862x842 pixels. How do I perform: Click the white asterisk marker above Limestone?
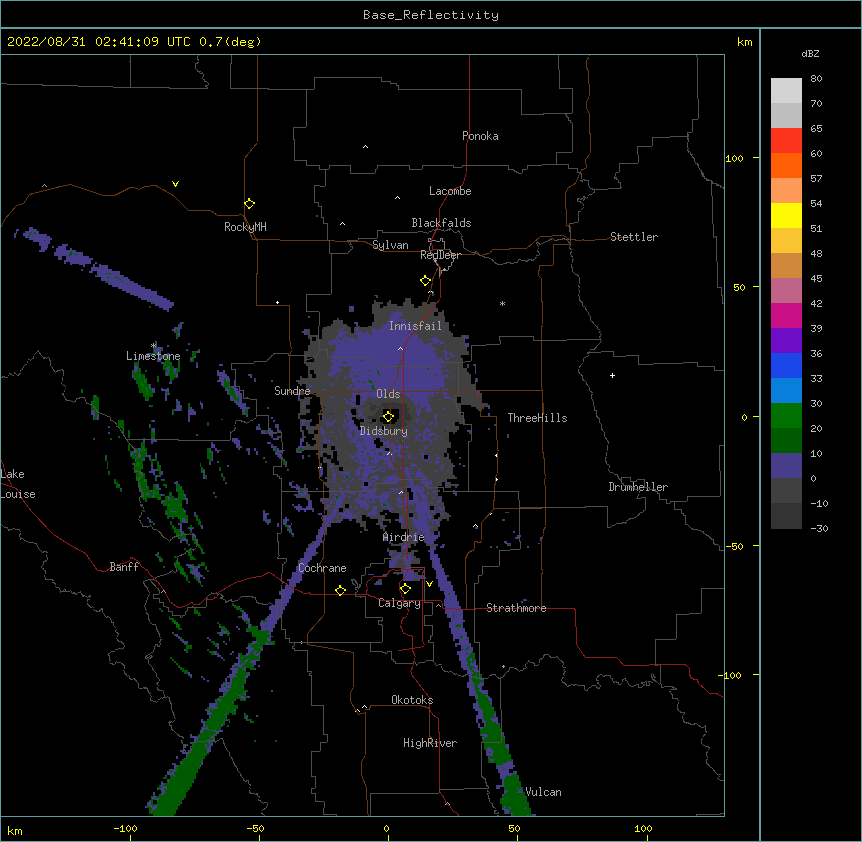tap(154, 345)
